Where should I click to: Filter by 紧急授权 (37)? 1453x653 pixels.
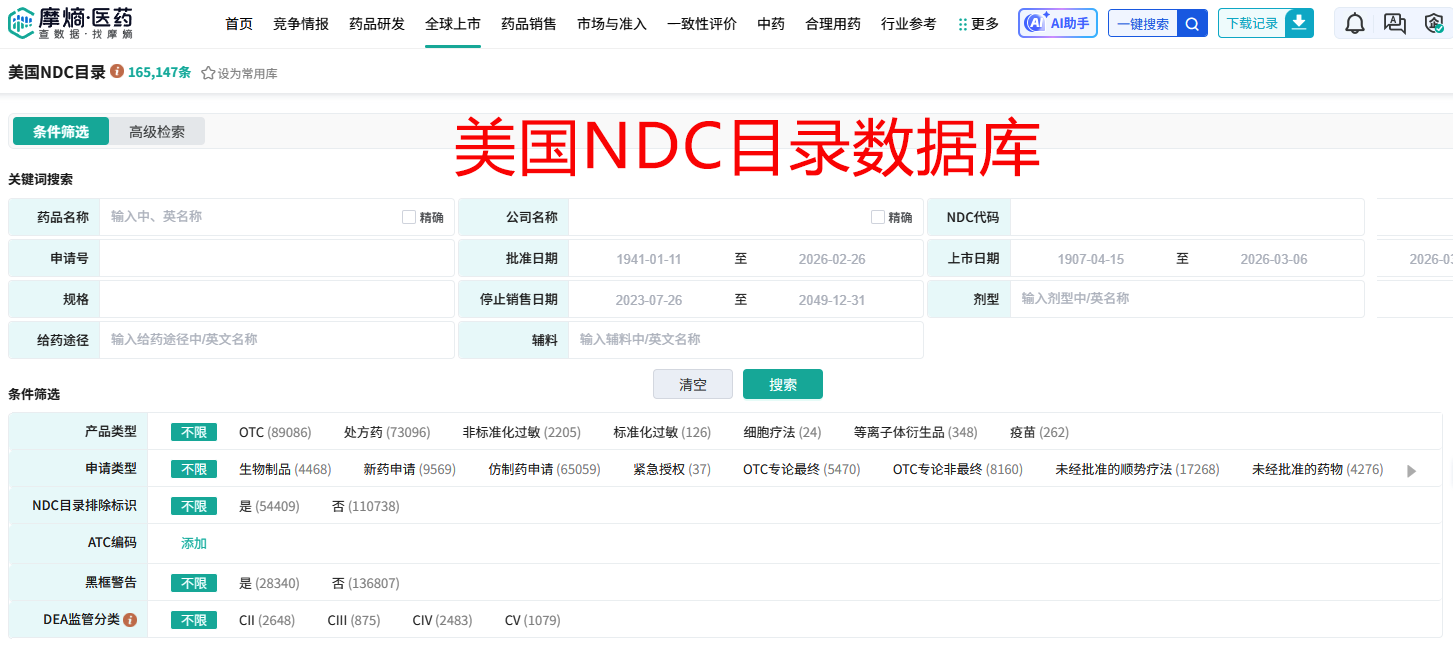(672, 469)
